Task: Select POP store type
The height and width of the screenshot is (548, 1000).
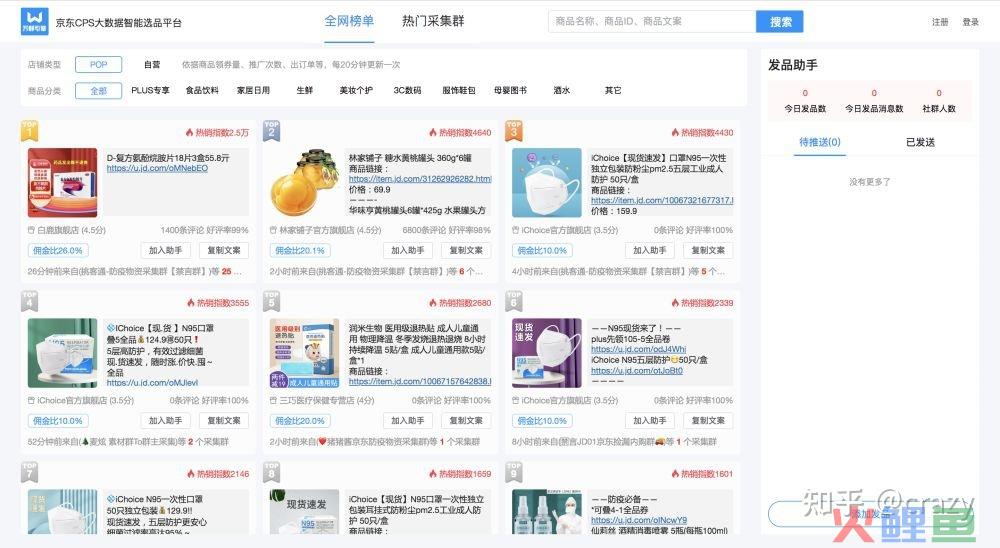Action: (99, 64)
